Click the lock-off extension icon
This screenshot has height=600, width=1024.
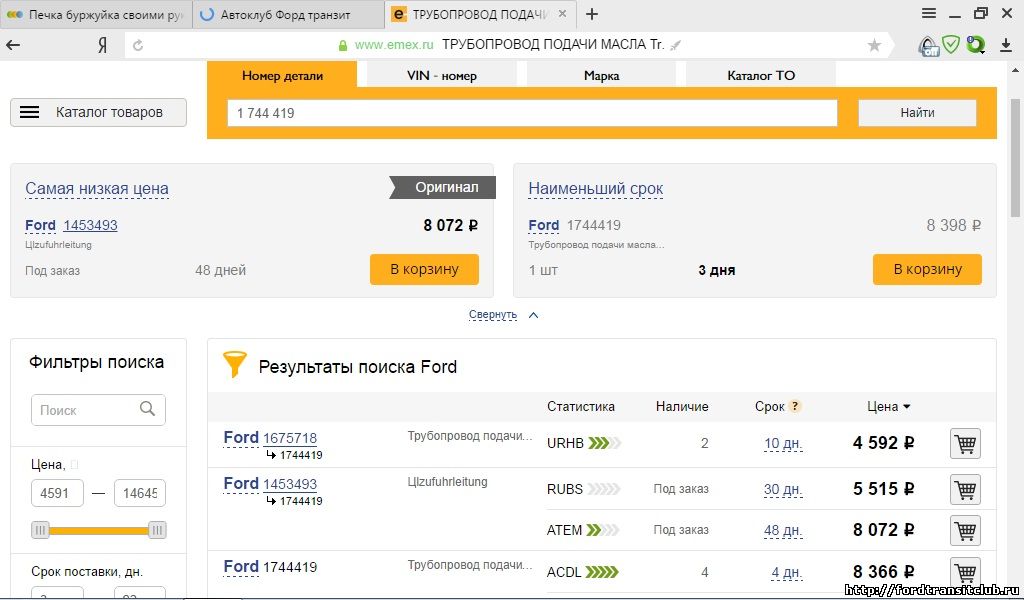click(928, 46)
